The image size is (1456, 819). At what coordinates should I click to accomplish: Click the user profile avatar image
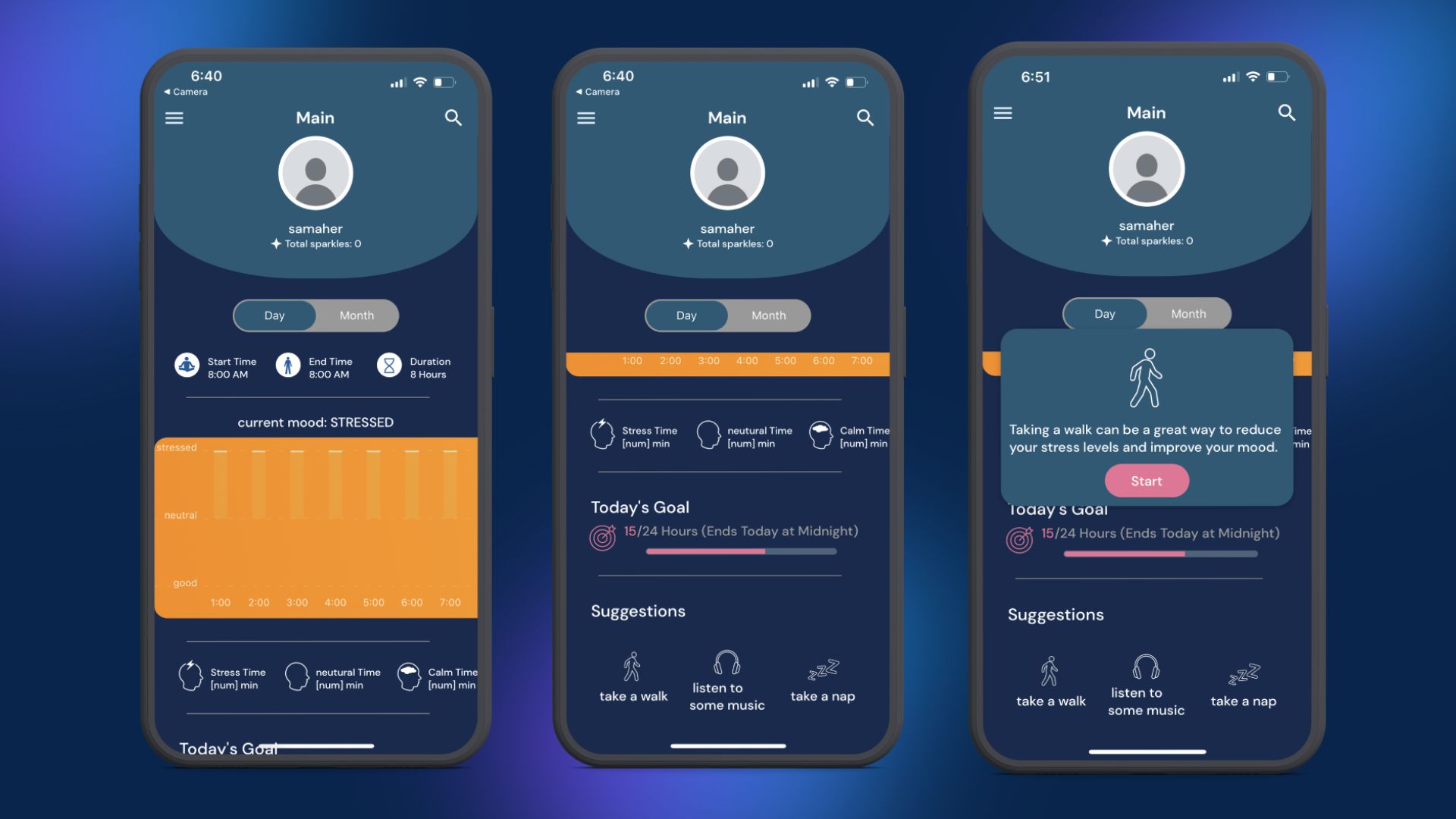point(314,172)
